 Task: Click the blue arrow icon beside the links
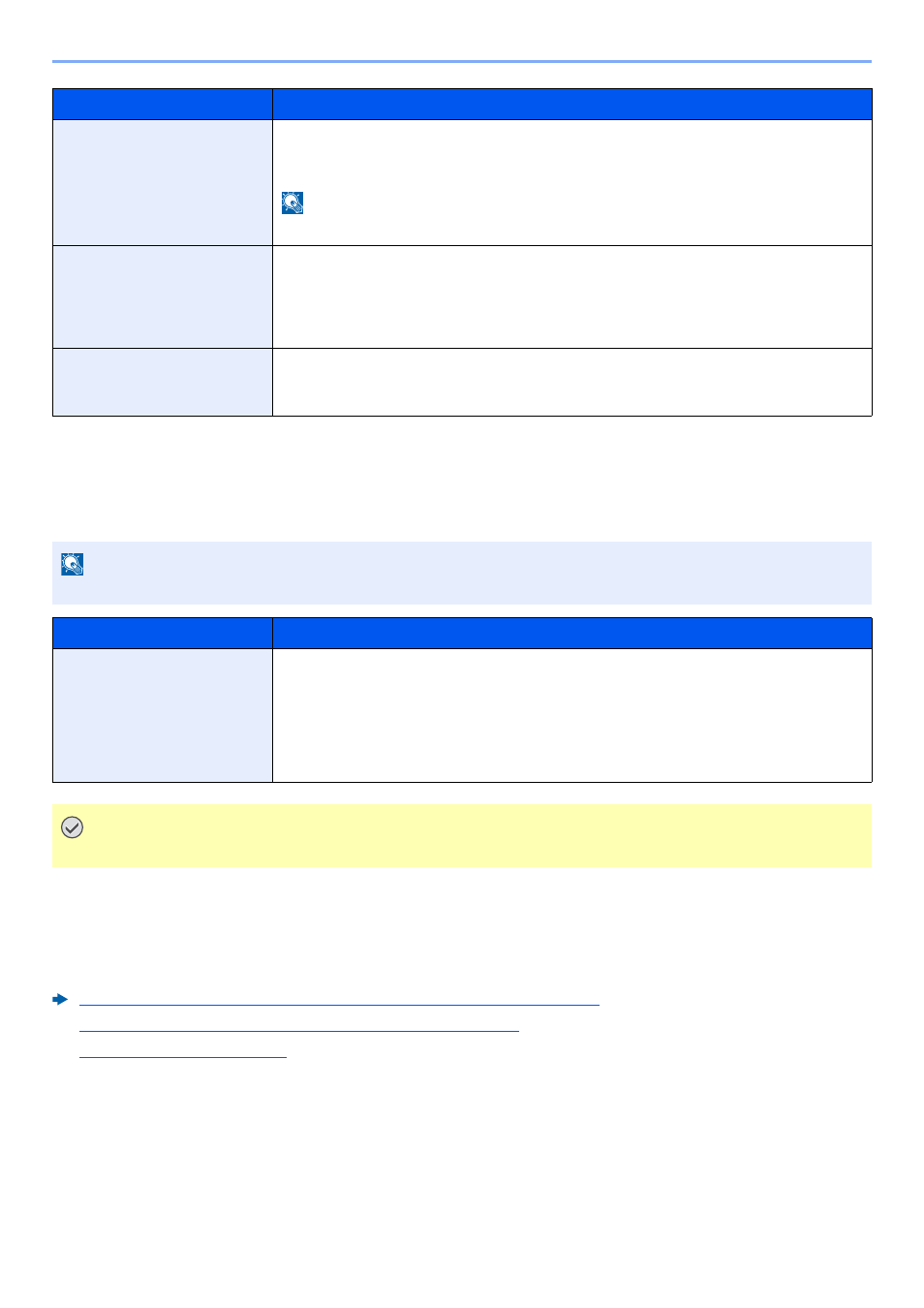tap(60, 999)
